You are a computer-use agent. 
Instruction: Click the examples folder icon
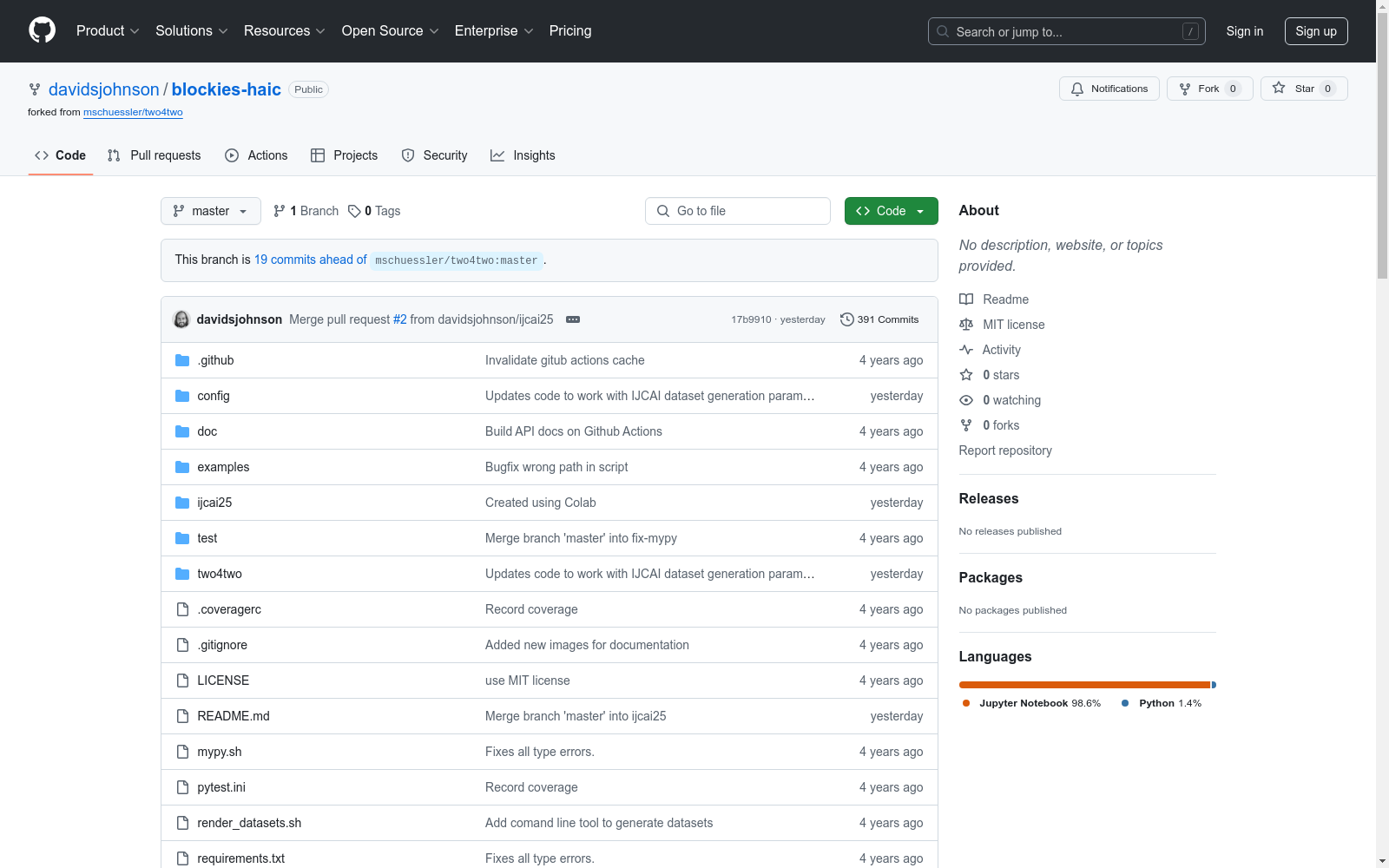(182, 467)
